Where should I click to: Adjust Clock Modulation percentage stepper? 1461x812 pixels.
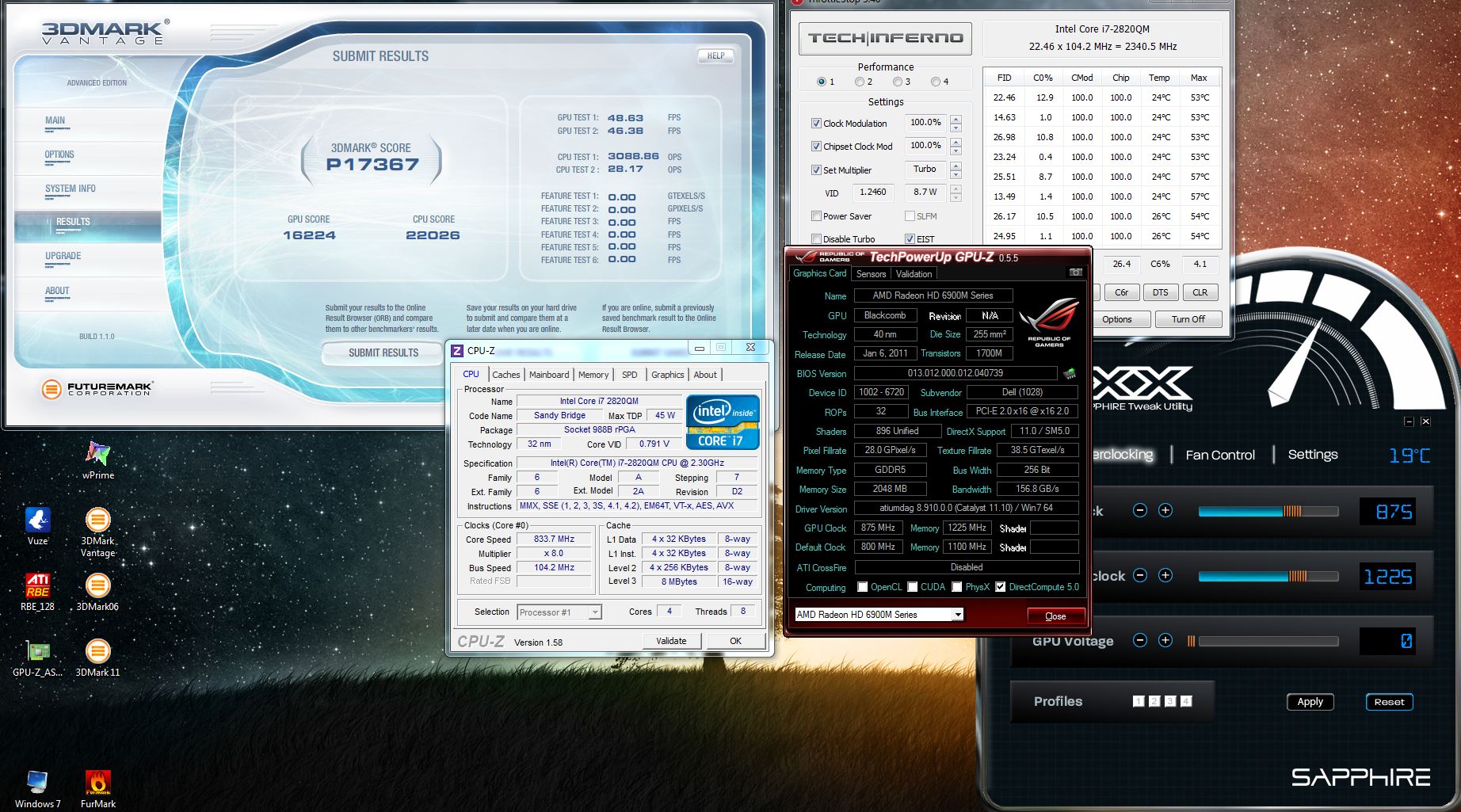956,124
